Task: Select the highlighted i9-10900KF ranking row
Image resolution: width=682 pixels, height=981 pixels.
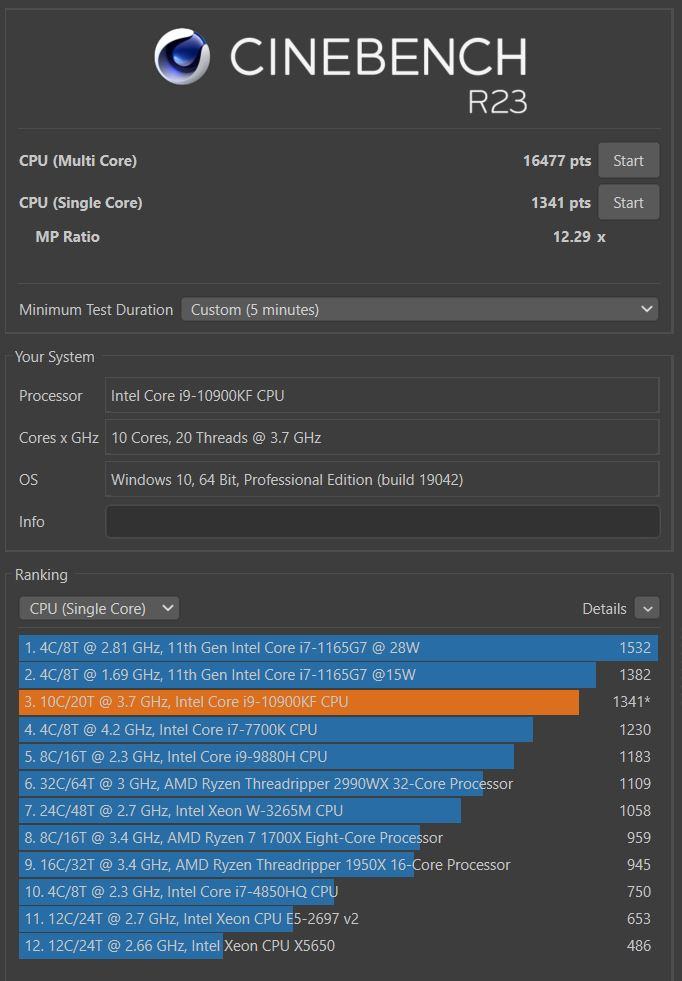Action: click(338, 702)
